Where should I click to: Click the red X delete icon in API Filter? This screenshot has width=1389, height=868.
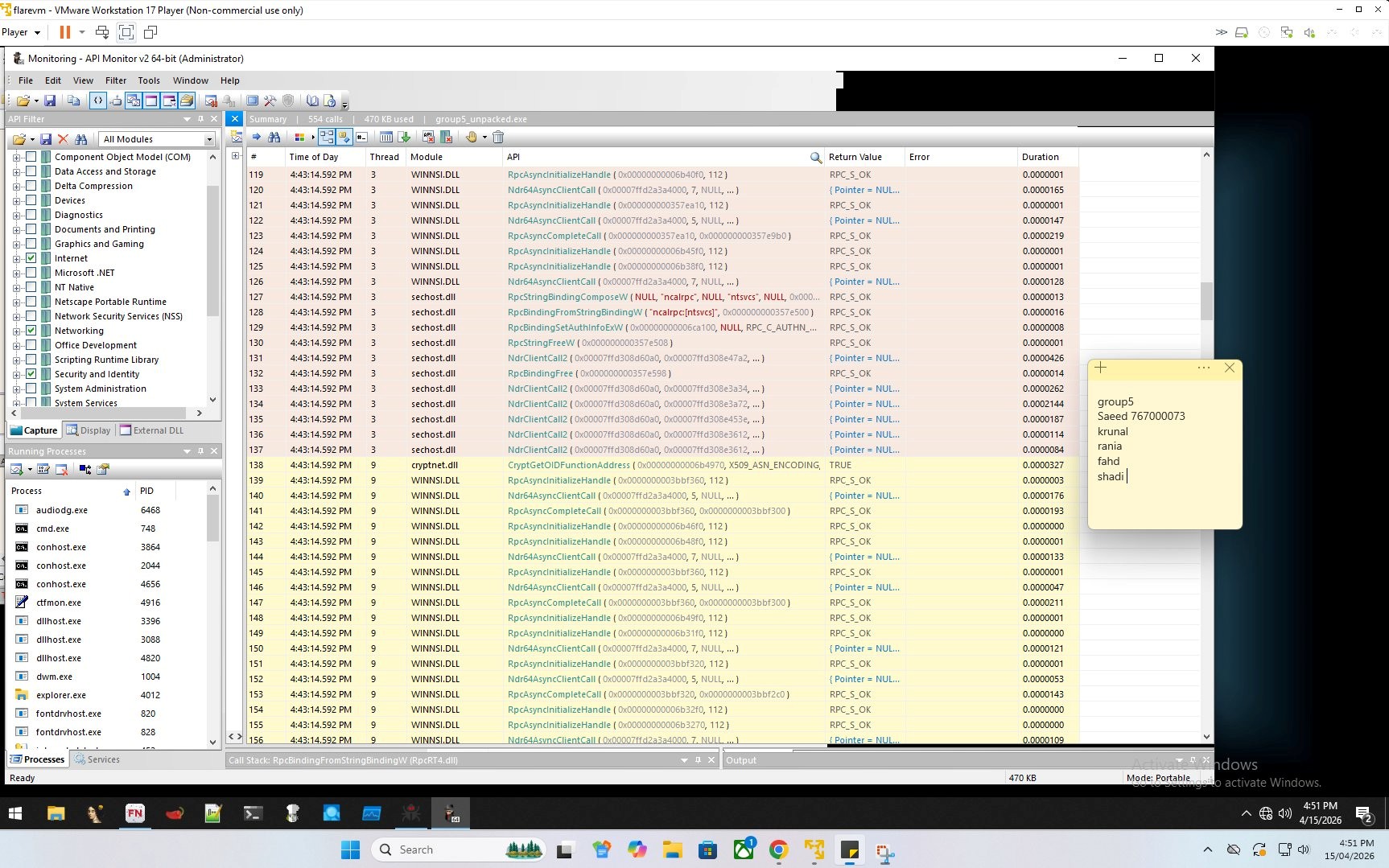point(64,139)
